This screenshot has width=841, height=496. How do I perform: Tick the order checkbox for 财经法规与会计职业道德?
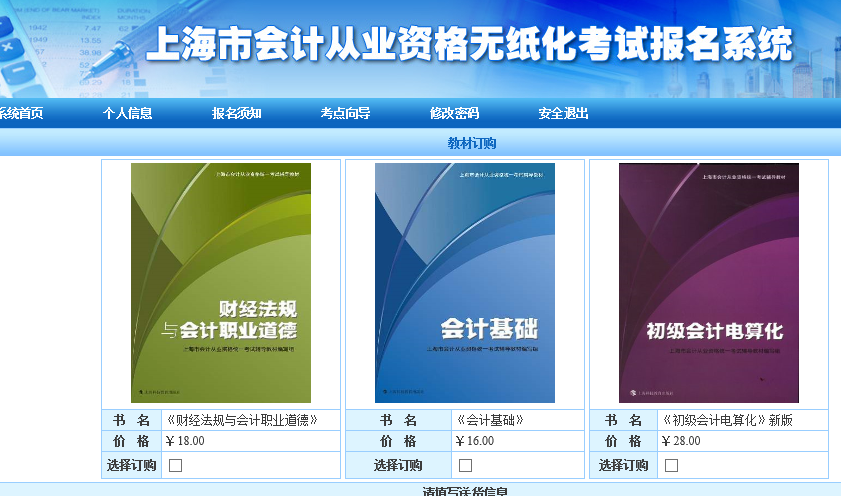point(175,465)
